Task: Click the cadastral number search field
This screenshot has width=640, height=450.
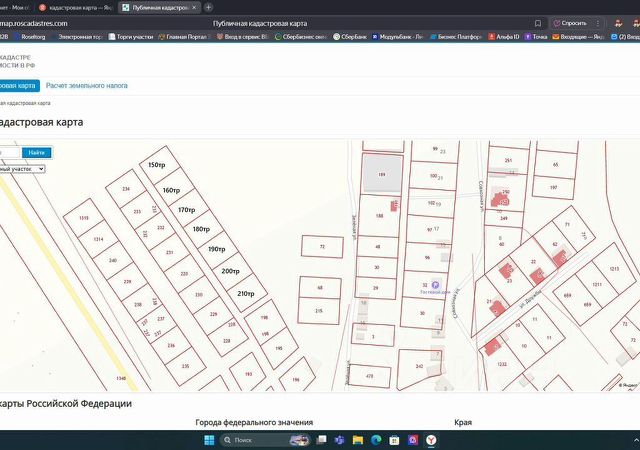Action: click(x=10, y=153)
